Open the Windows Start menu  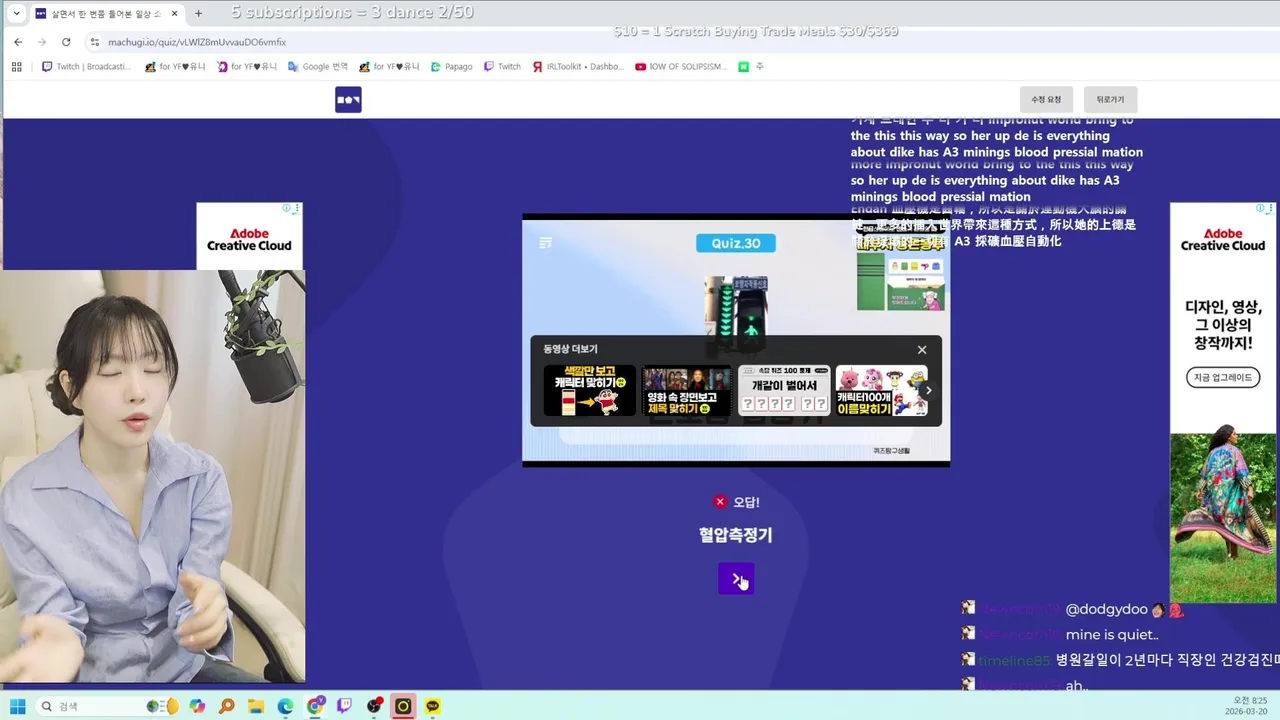[x=18, y=706]
